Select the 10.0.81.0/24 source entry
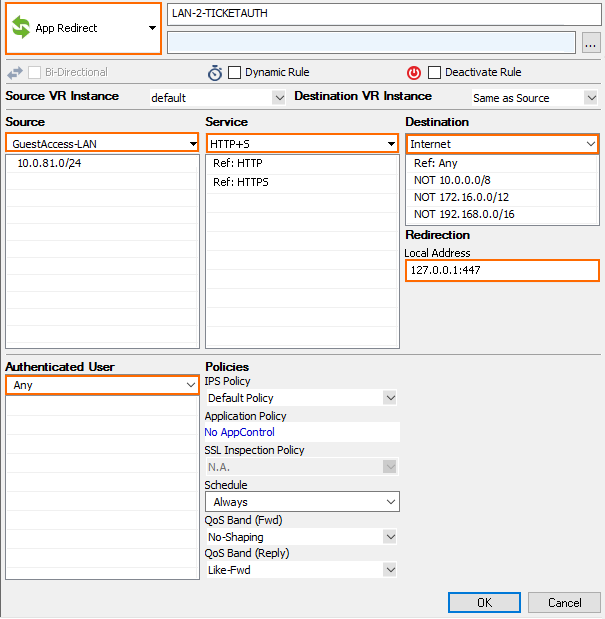Viewport: 605px width, 619px height. click(102, 163)
